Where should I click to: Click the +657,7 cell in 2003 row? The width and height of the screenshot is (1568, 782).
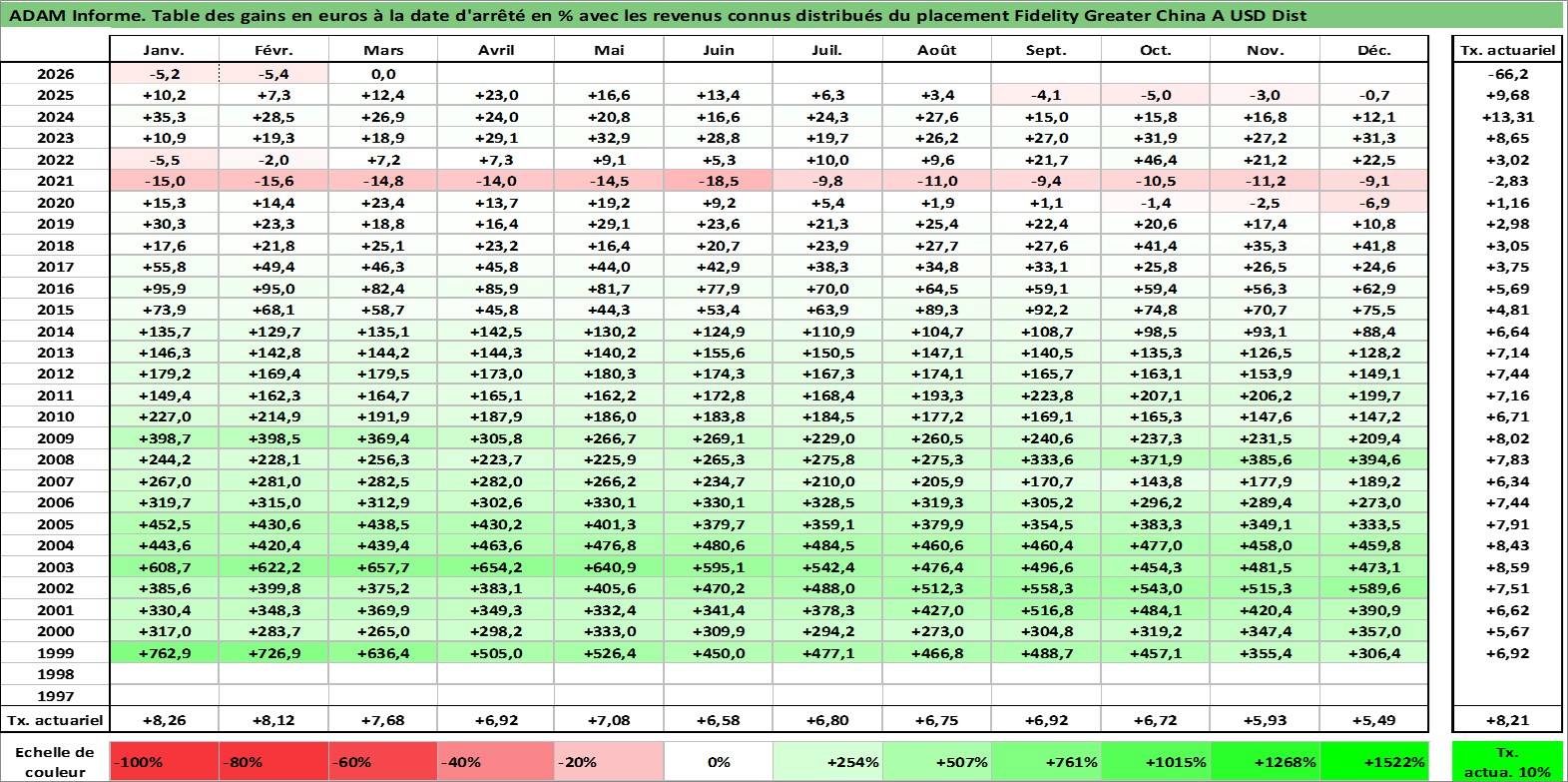pos(383,567)
